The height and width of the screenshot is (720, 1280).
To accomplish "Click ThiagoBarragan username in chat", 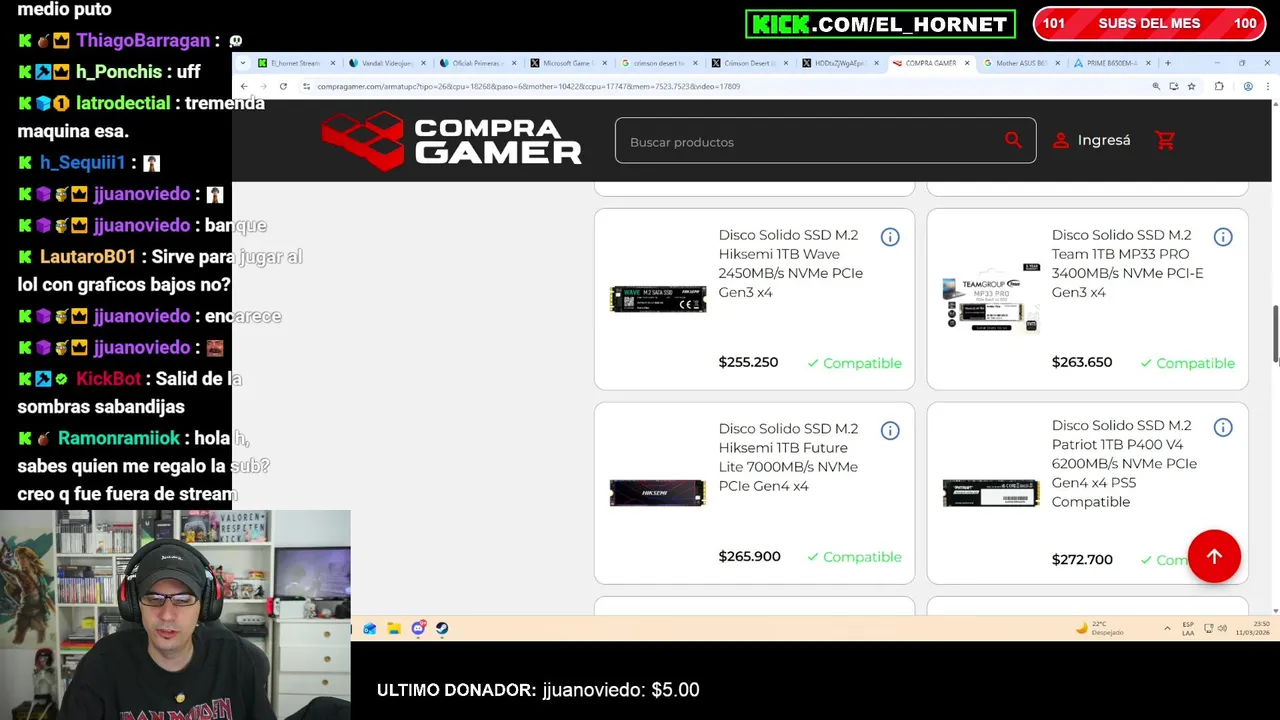I will 143,41.
